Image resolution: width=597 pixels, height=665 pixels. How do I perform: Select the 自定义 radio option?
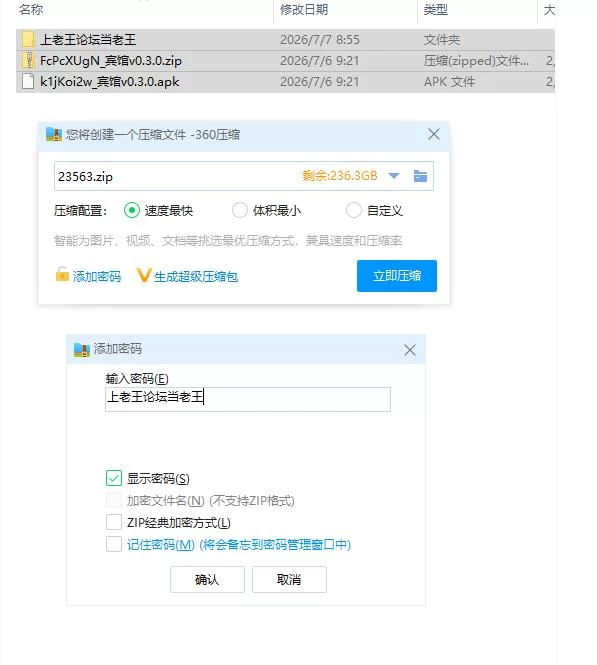click(x=354, y=210)
